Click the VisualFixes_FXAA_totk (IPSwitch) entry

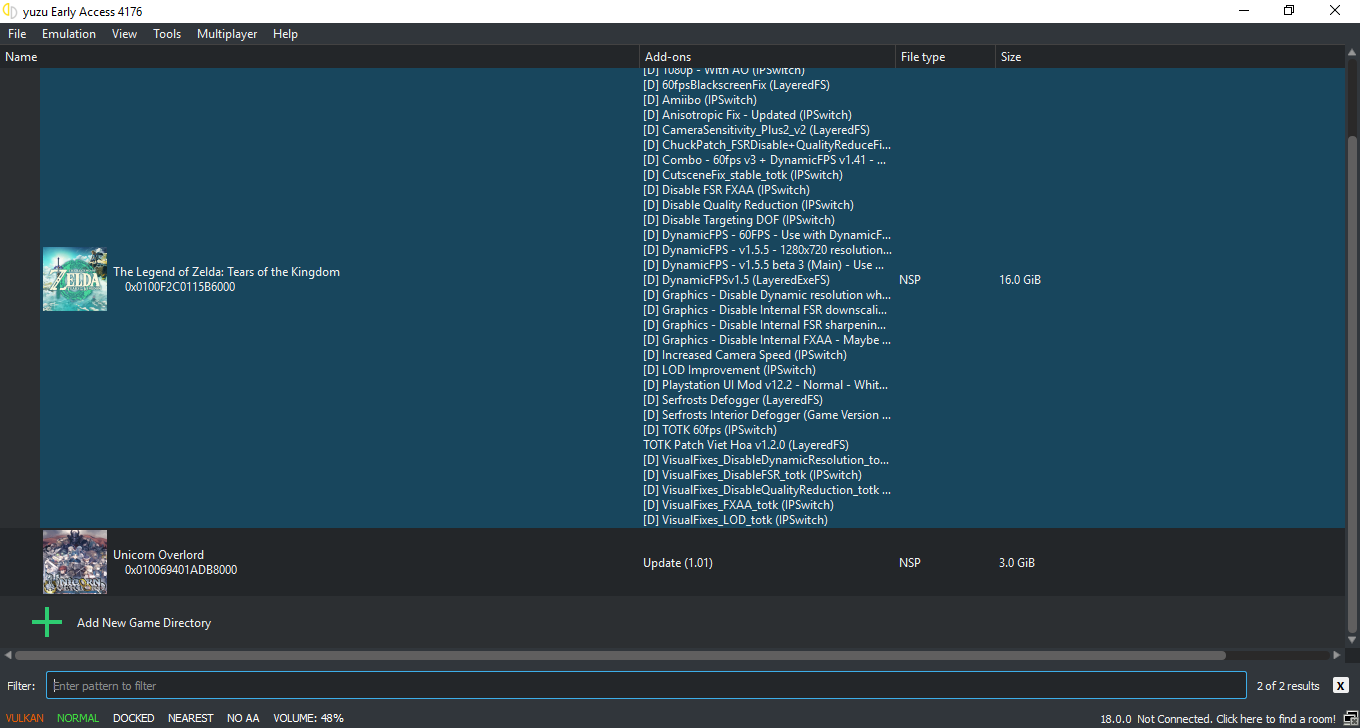pyautogui.click(x=738, y=505)
